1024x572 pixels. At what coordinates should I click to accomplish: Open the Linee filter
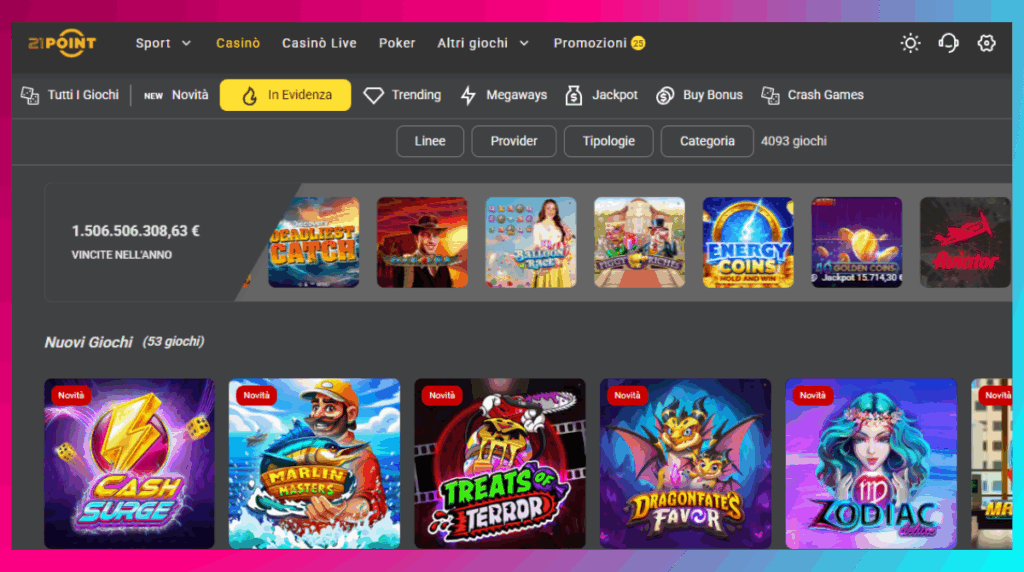click(430, 141)
